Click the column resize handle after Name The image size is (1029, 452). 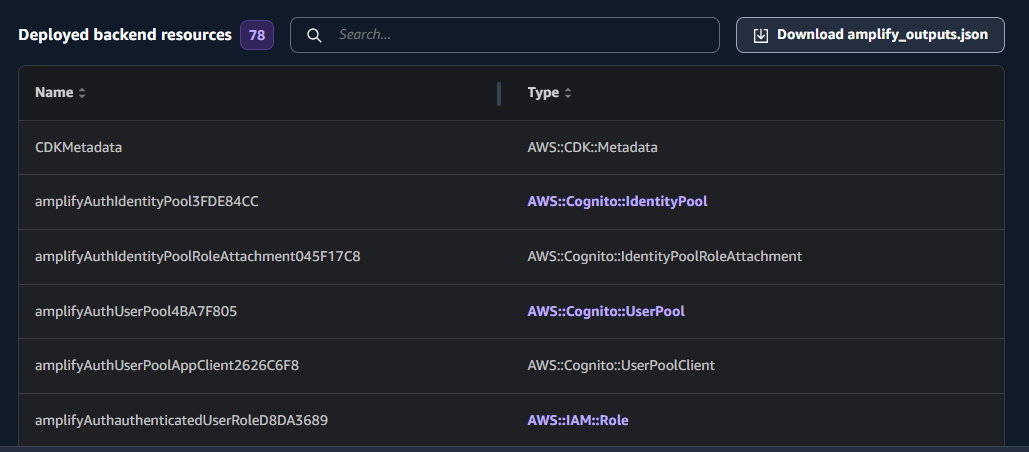click(x=499, y=93)
